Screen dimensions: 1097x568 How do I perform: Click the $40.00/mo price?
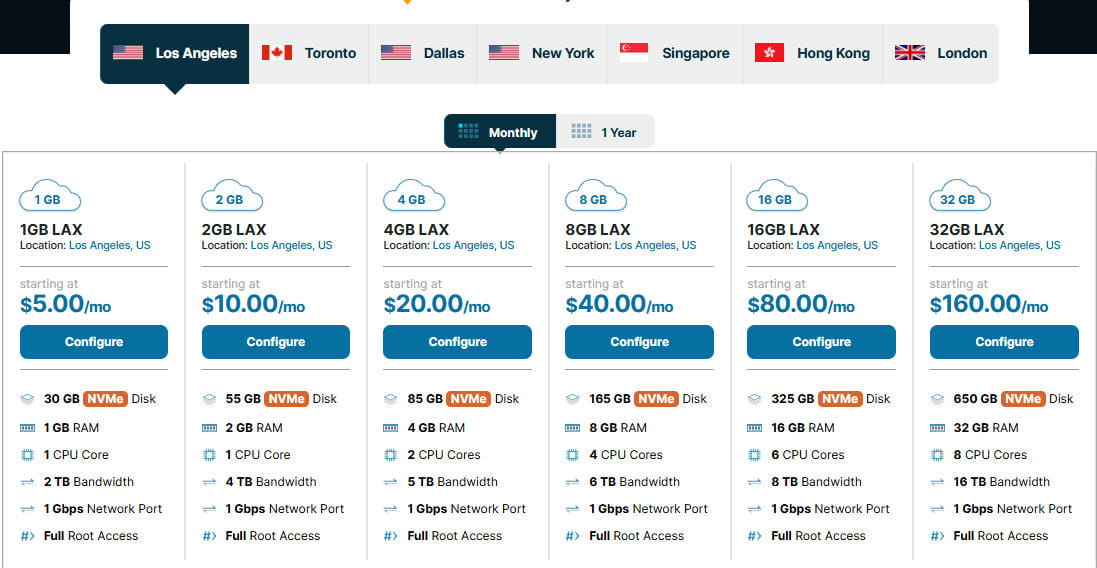(x=619, y=304)
